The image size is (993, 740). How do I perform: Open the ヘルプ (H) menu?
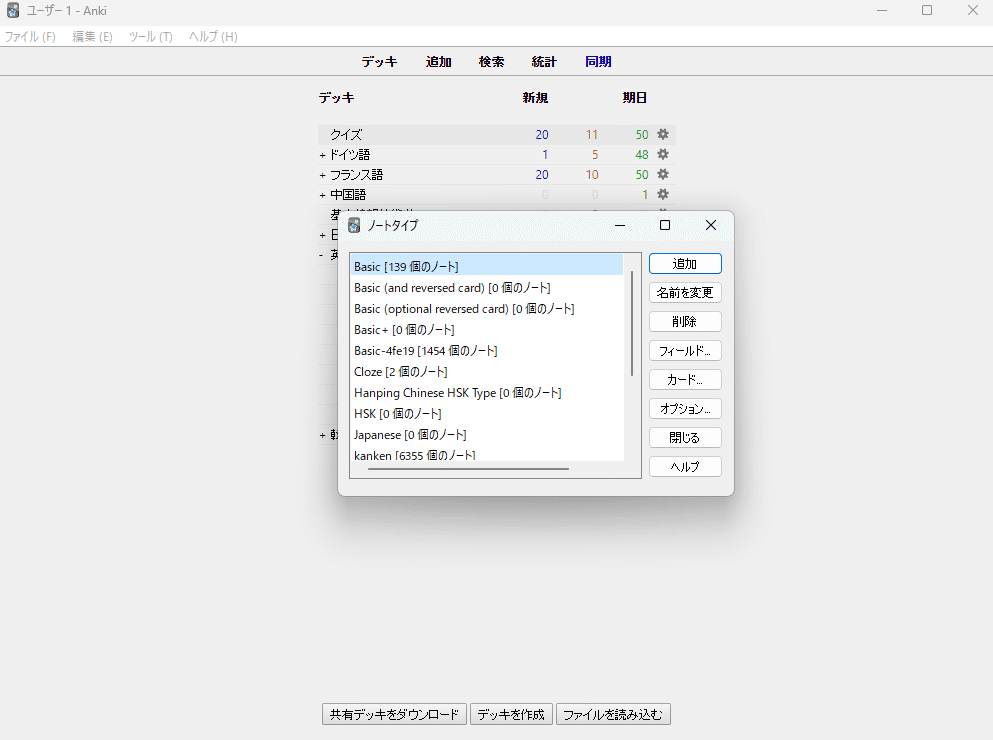tap(213, 37)
